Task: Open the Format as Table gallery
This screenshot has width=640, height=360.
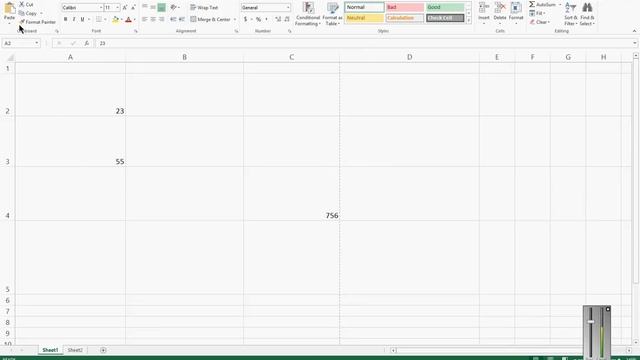Action: pyautogui.click(x=332, y=14)
